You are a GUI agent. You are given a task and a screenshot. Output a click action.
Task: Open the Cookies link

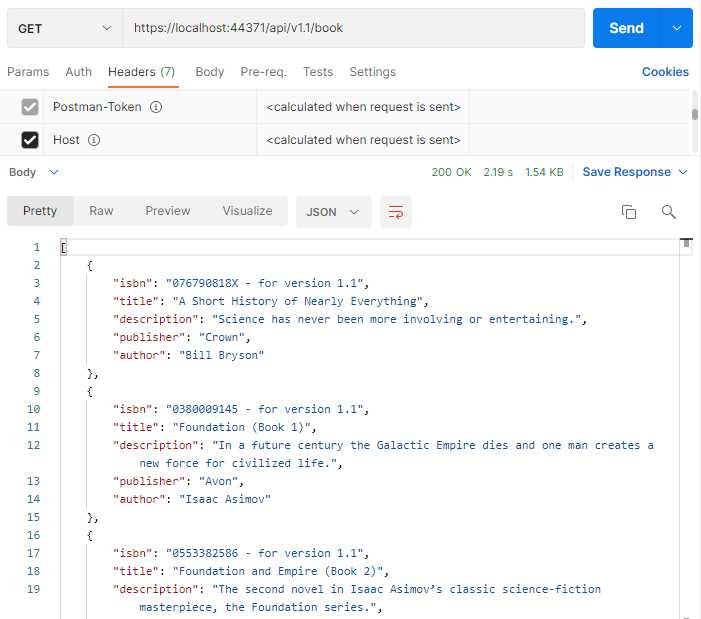[665, 72]
